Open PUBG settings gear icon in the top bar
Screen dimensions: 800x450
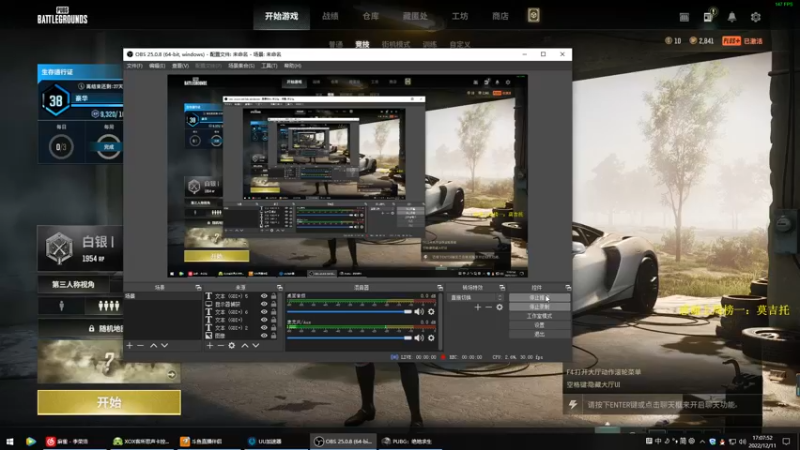756,17
